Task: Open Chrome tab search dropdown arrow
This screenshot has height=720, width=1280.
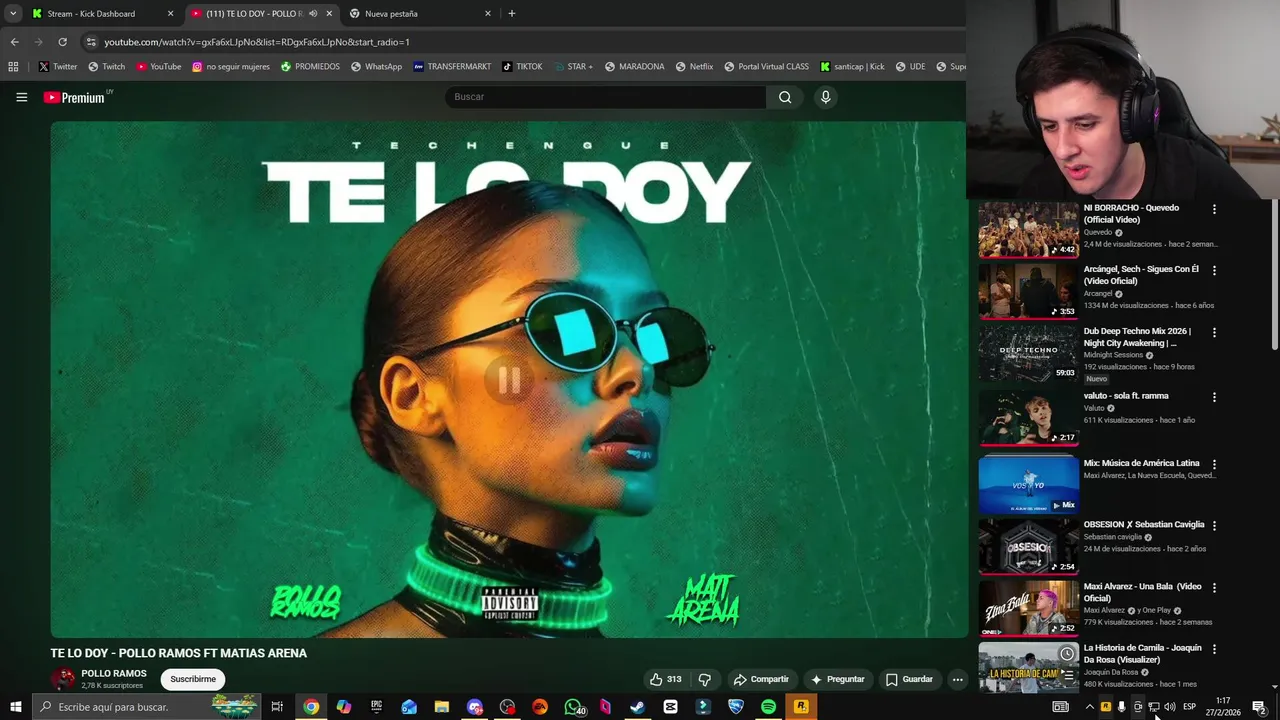Action: 13,14
